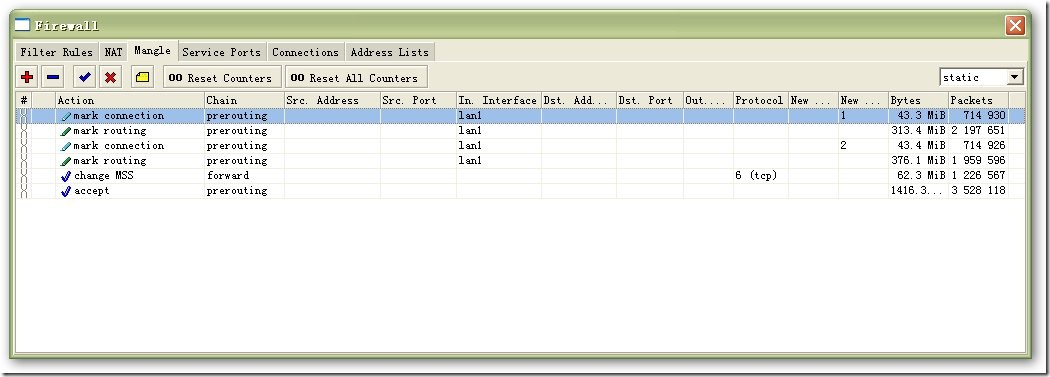Screen dimensions: 1050x377
Task: Click the blue minus Remove rule icon
Action: [53, 78]
